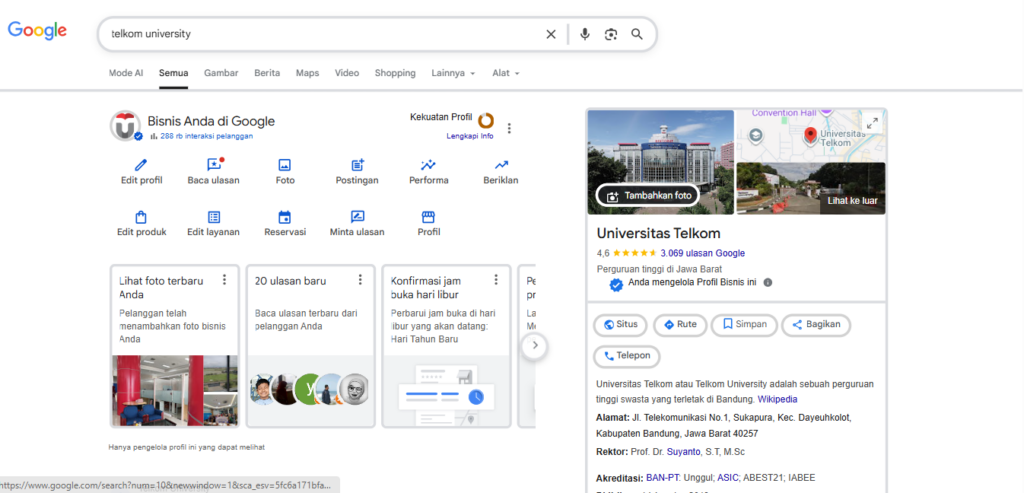
Task: Open 288 rb interaksi pelanggan link
Action: pos(206,136)
